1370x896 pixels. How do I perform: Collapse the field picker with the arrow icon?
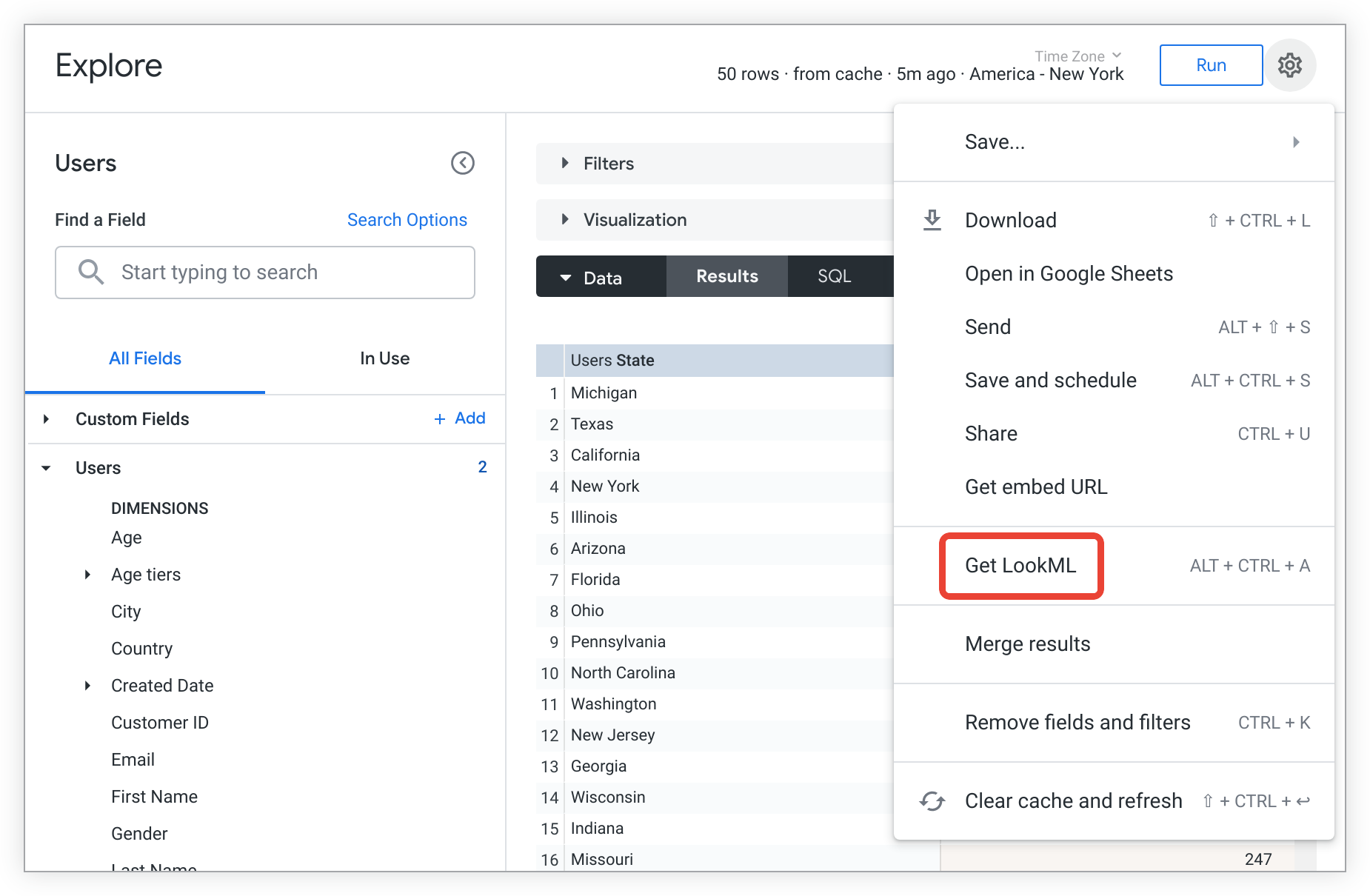point(463,163)
